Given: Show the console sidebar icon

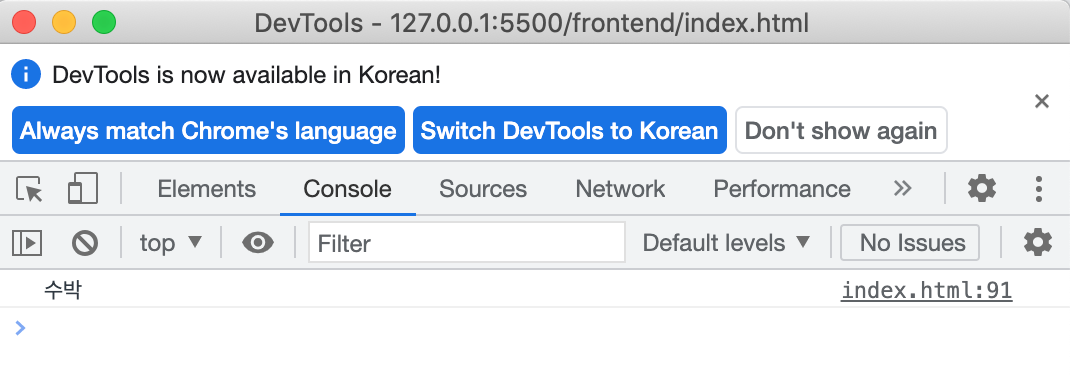Looking at the screenshot, I should coord(27,243).
